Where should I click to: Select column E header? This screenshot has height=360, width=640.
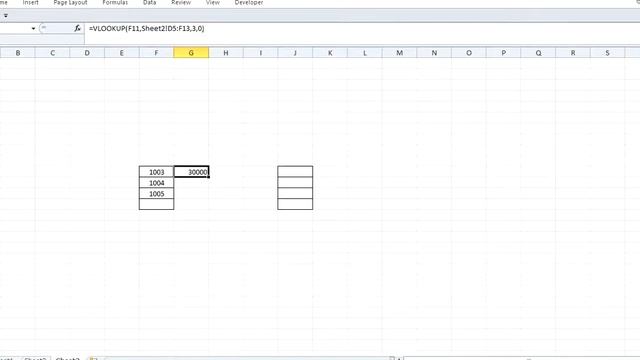point(122,53)
